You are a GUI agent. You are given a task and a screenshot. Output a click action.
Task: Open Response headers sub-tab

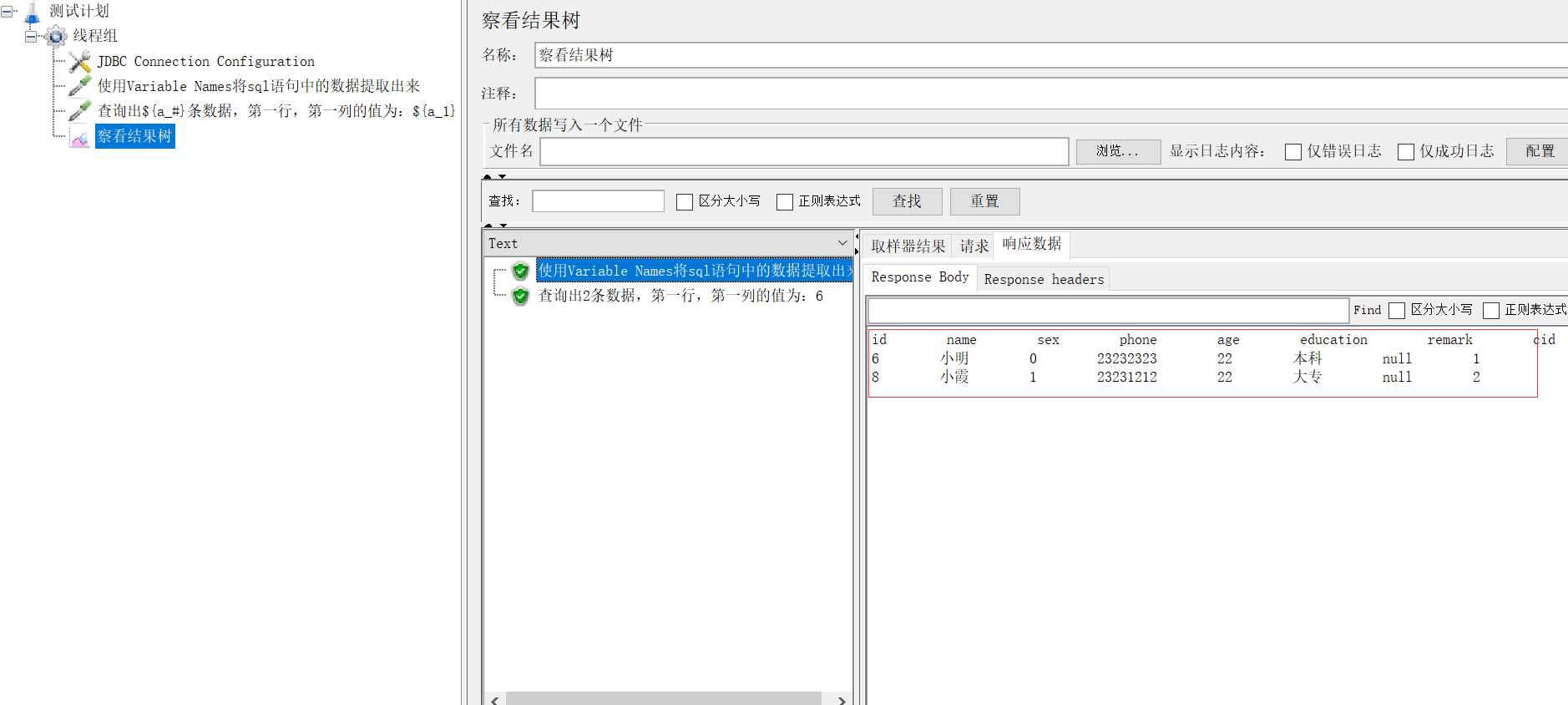point(1044,280)
